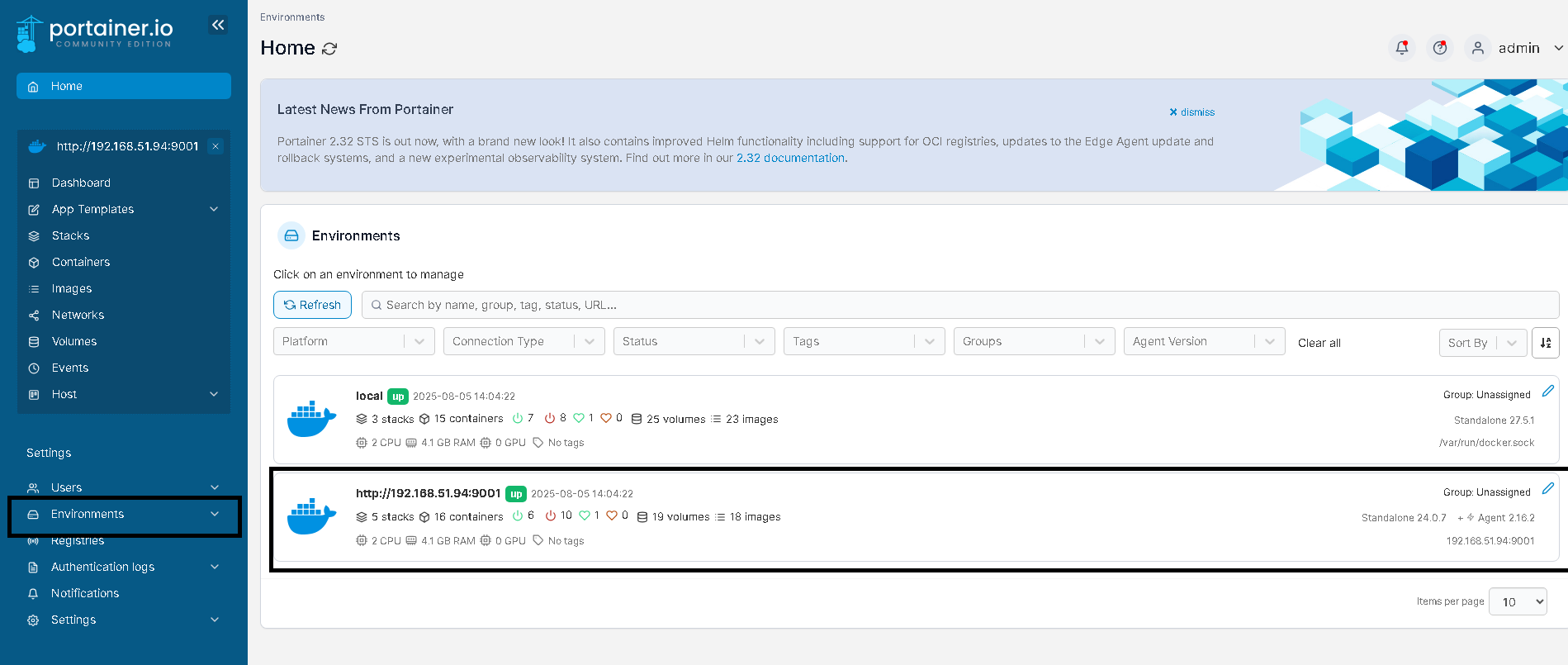Click the Environments breadcrumb text
The height and width of the screenshot is (665, 1568).
(292, 17)
